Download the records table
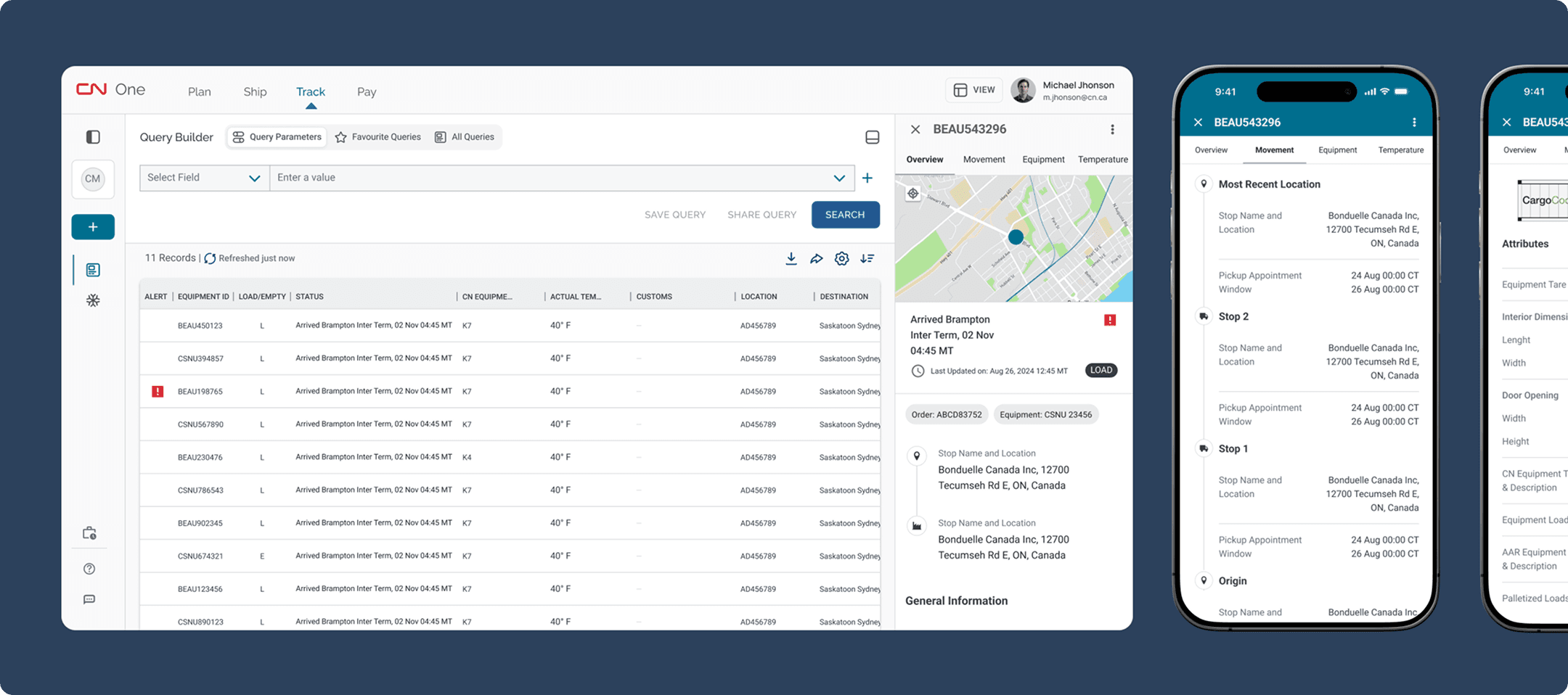The width and height of the screenshot is (1568, 695). click(791, 259)
